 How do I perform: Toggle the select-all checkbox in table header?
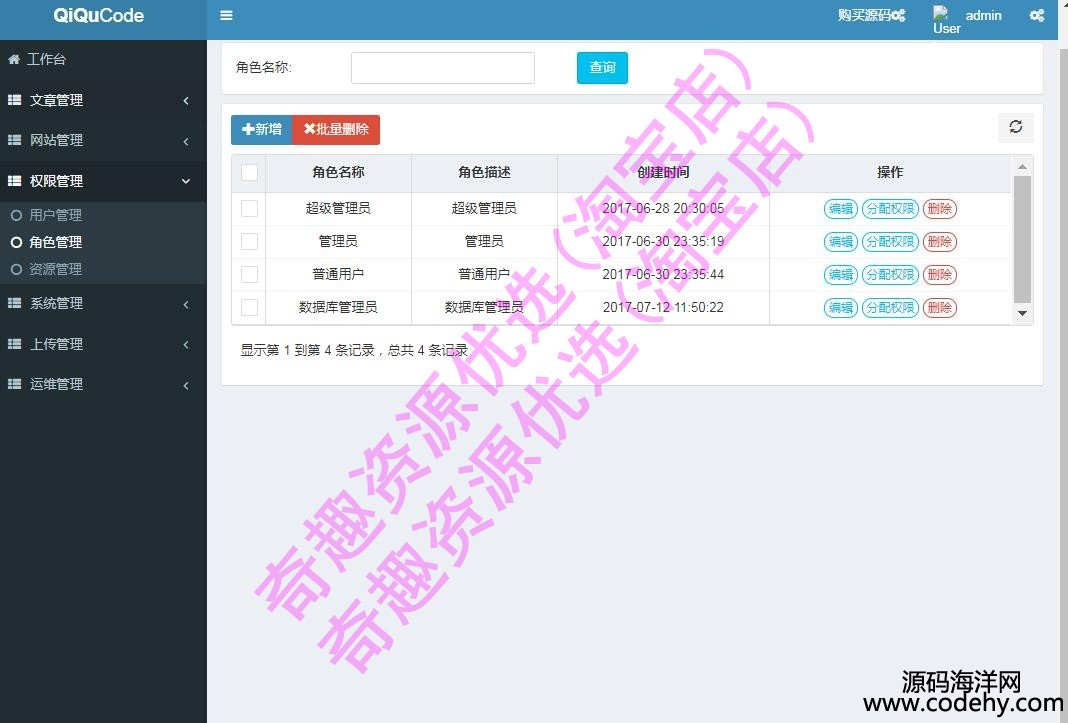point(249,172)
